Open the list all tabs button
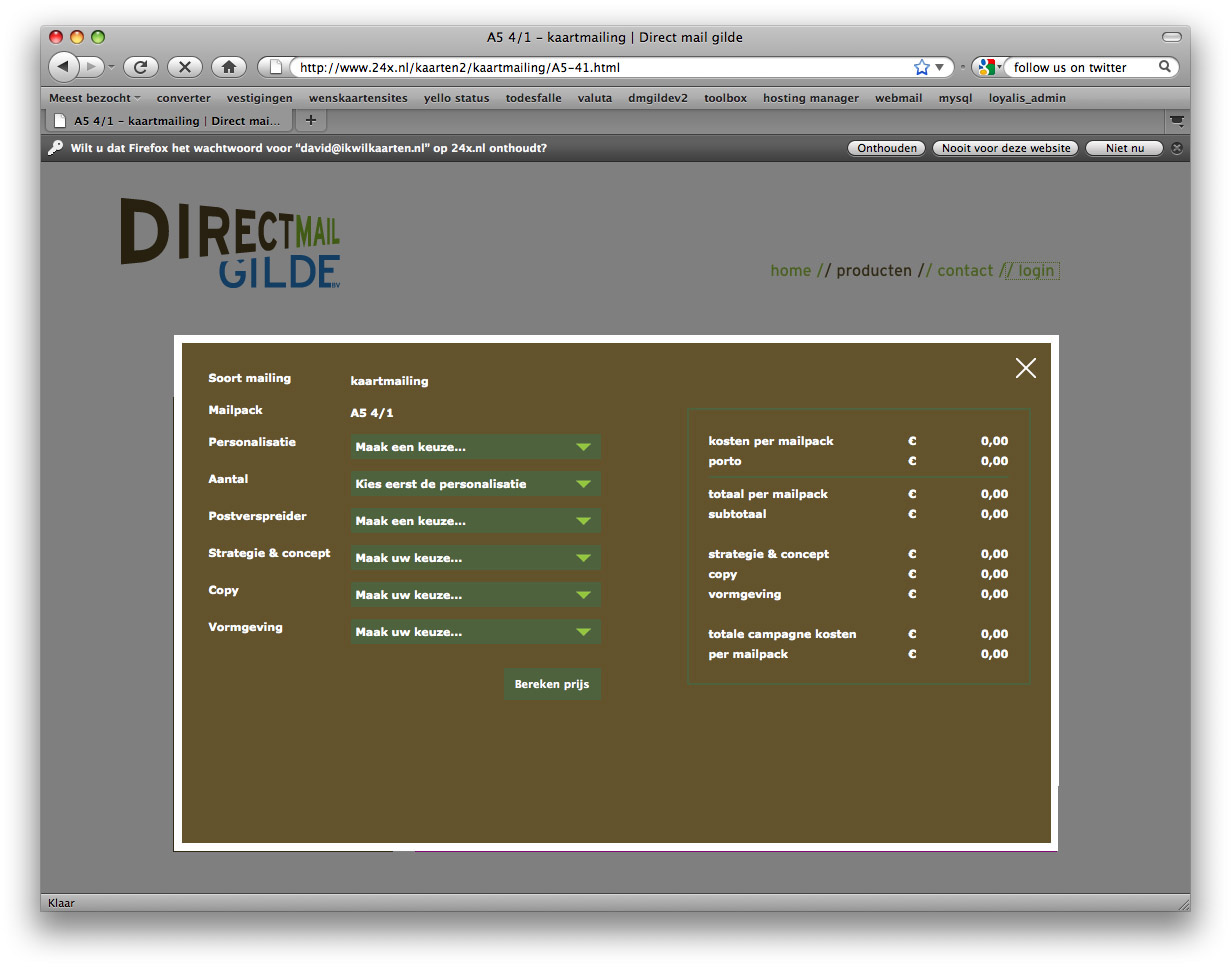 (x=1177, y=121)
